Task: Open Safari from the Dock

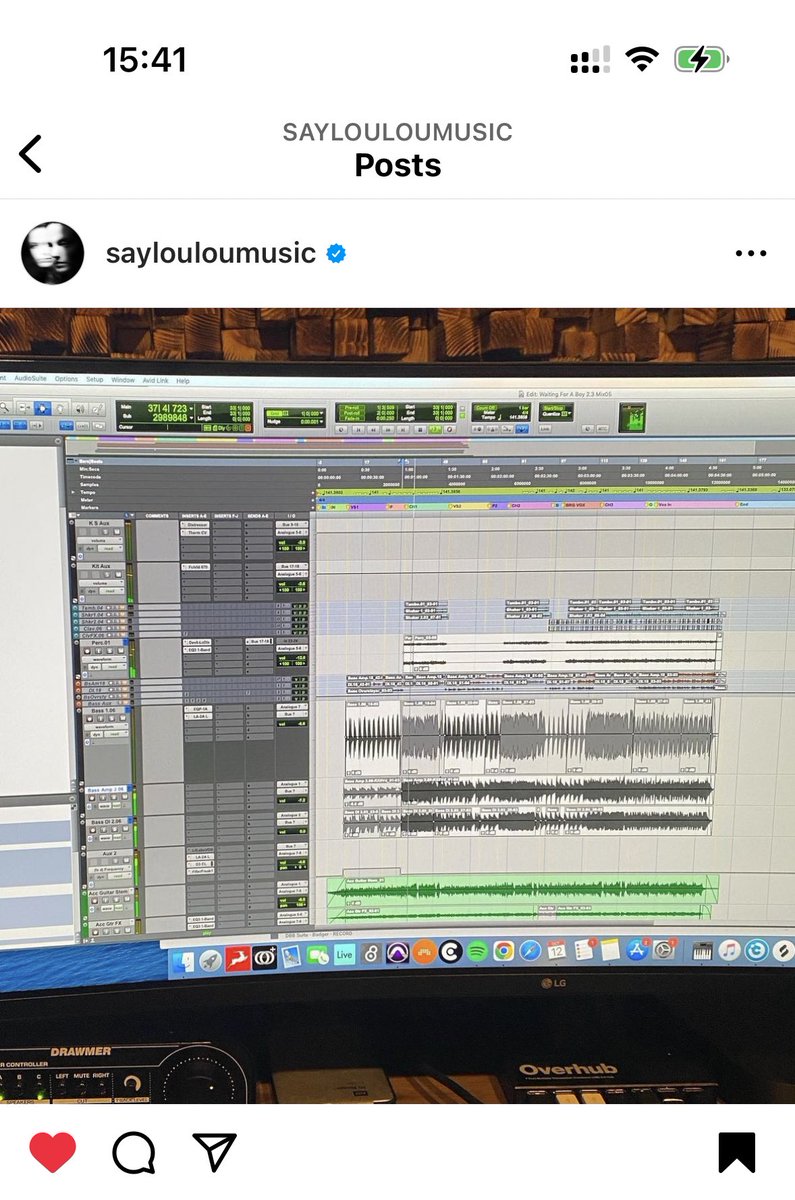Action: (530, 952)
